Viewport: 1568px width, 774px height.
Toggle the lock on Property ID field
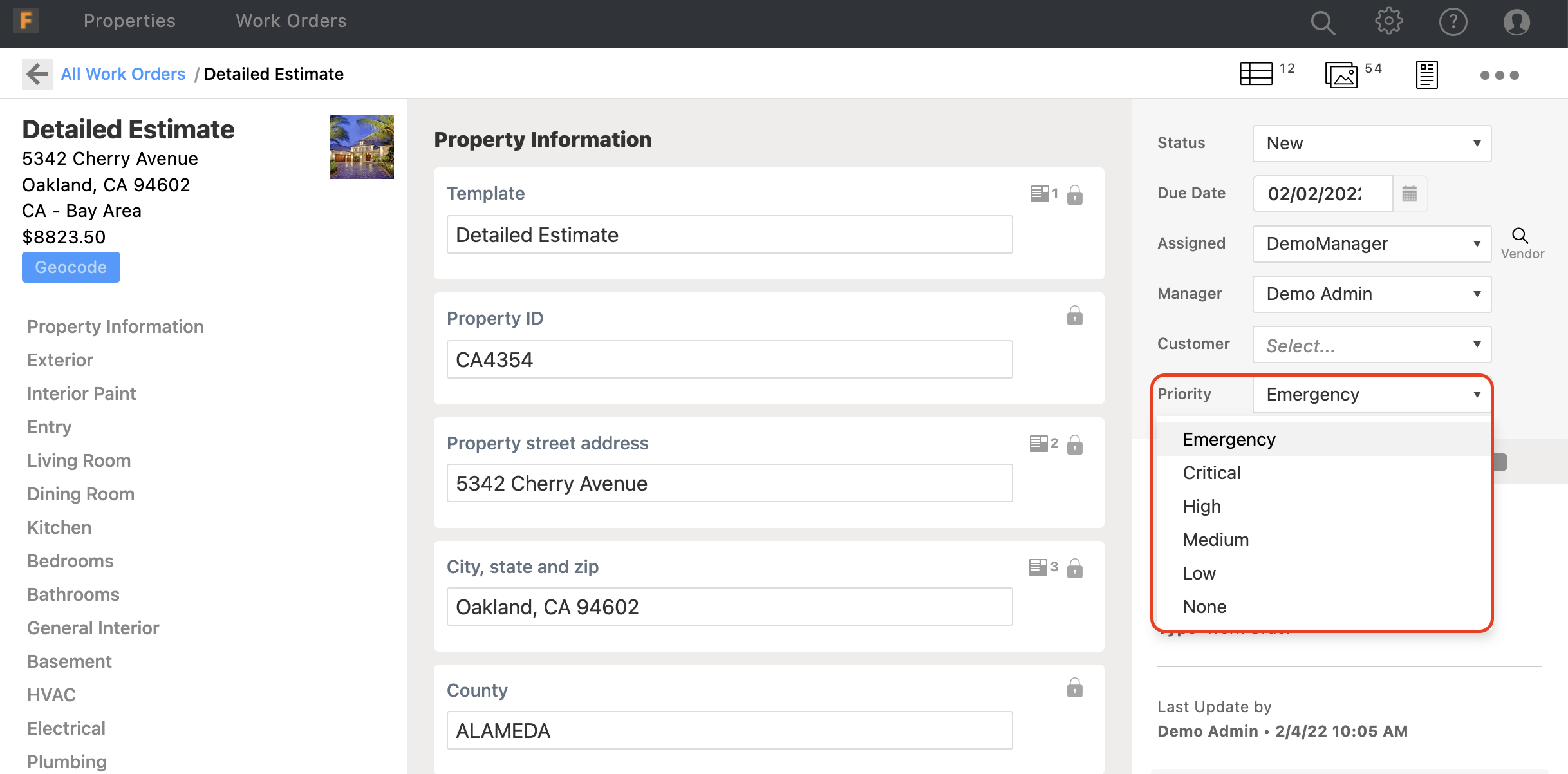[x=1074, y=316]
